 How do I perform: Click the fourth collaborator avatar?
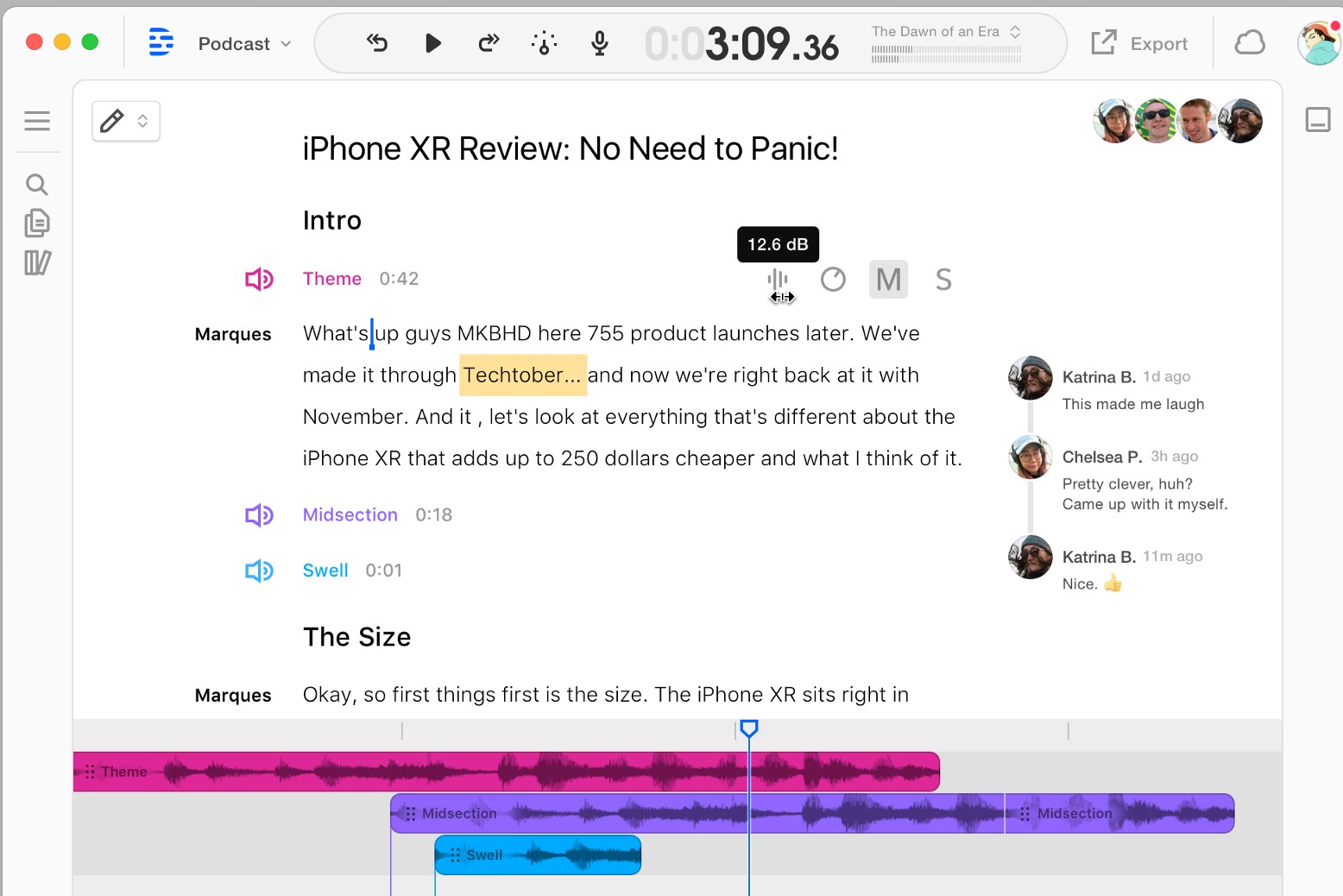1240,121
